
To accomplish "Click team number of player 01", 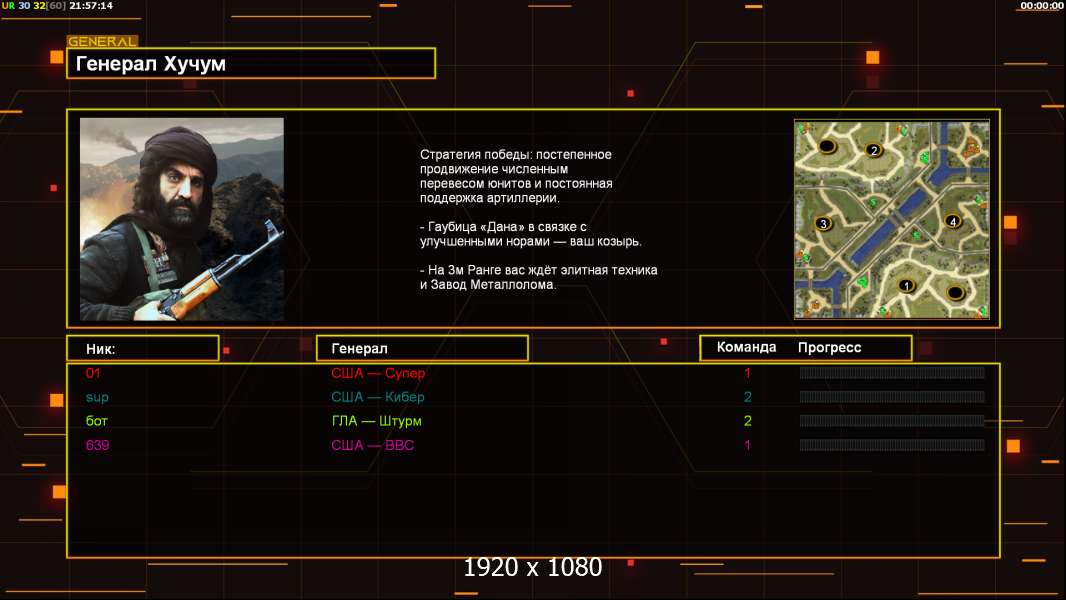I will (747, 373).
